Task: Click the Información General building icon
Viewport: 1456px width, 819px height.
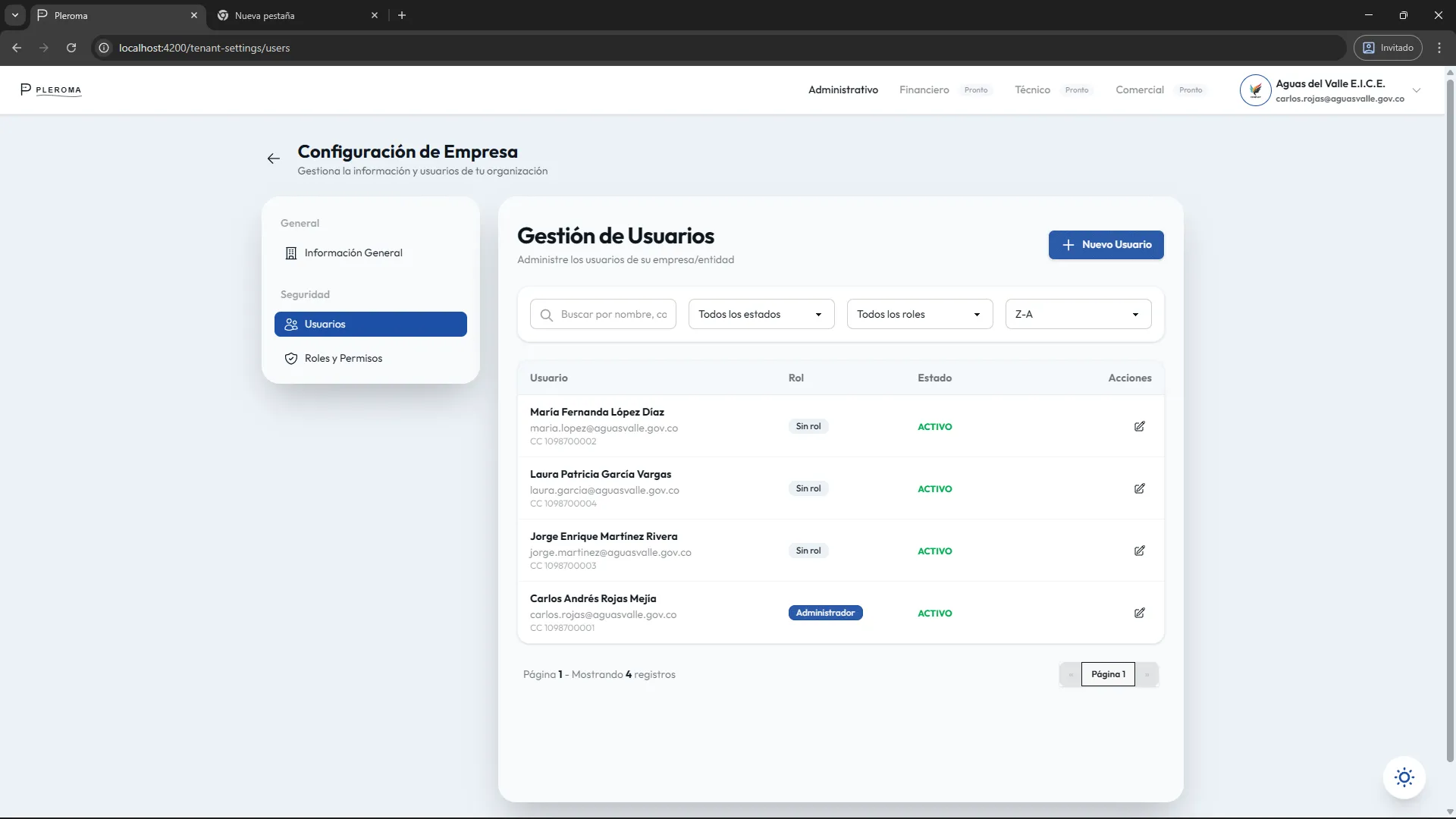Action: coord(291,253)
